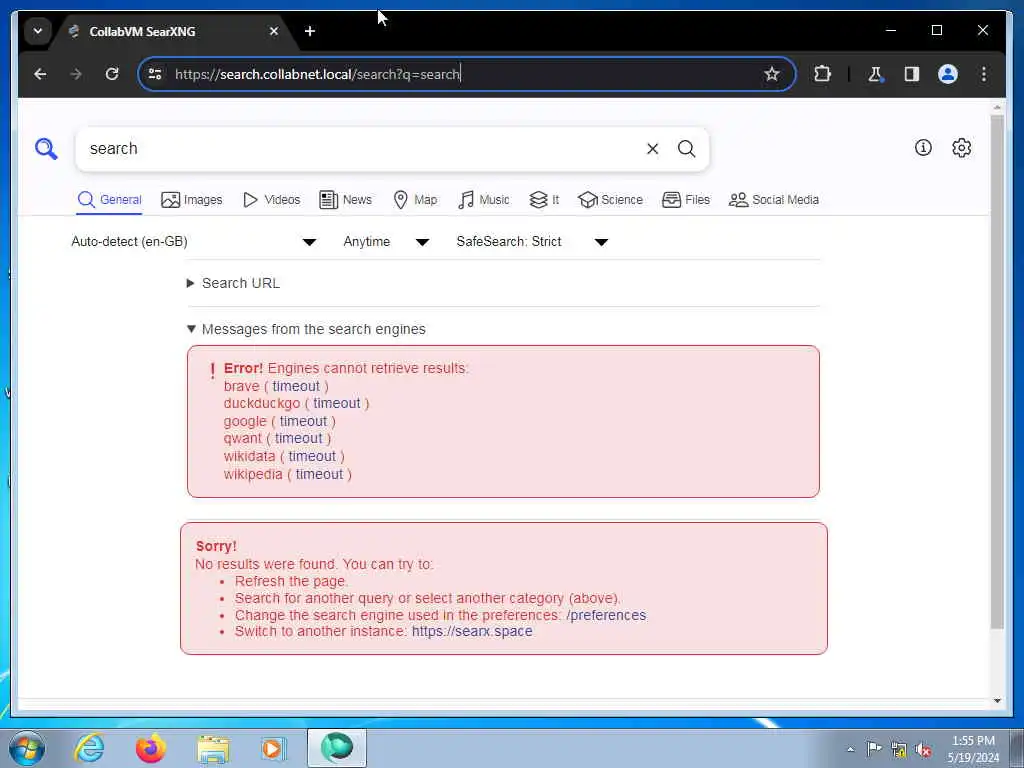Open Chrome Labs flask icon

pyautogui.click(x=875, y=74)
